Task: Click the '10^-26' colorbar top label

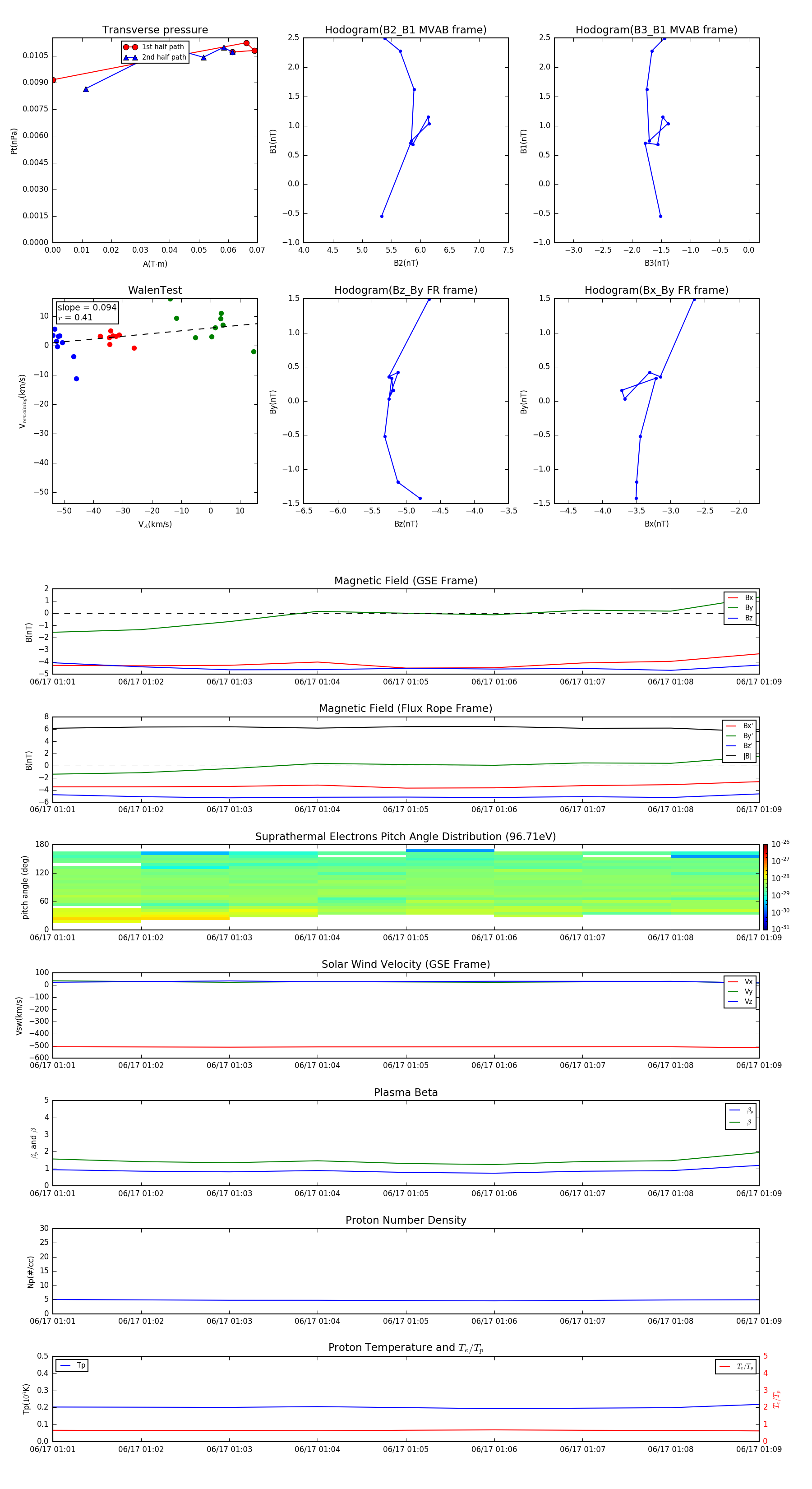Action: pos(780,844)
